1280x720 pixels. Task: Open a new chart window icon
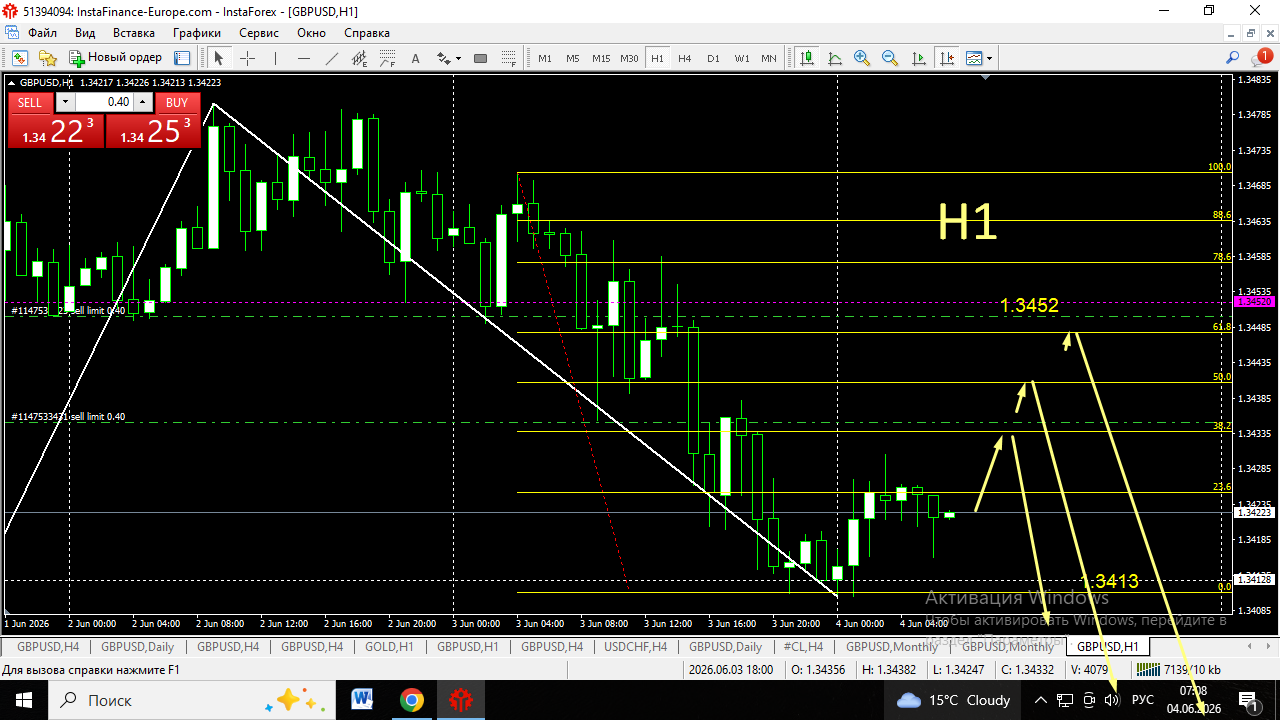click(x=20, y=58)
